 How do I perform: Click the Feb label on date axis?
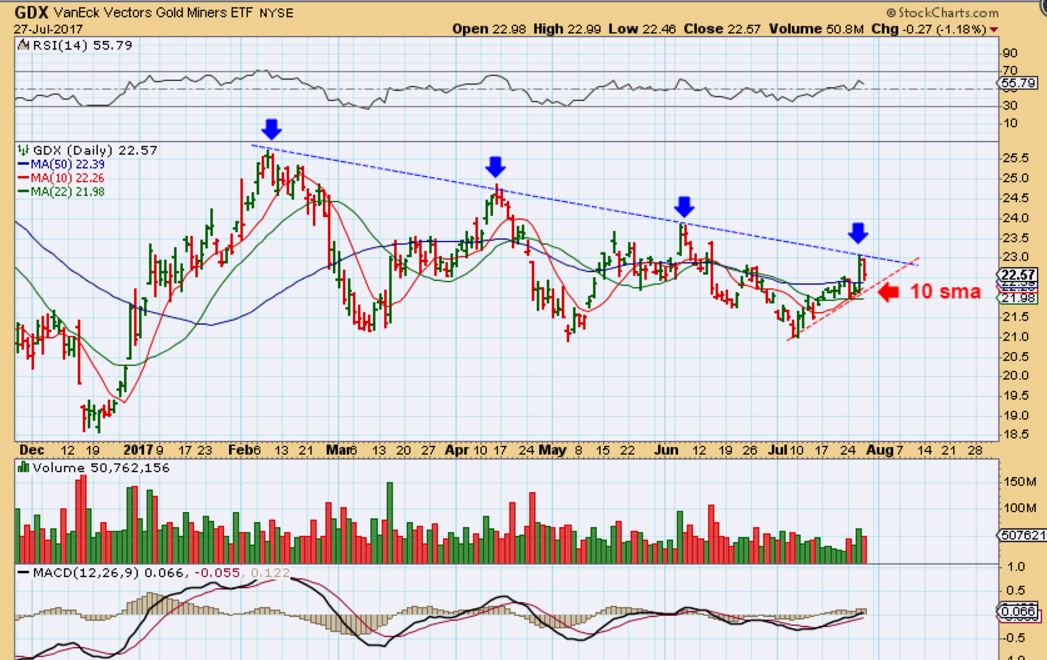tap(240, 450)
